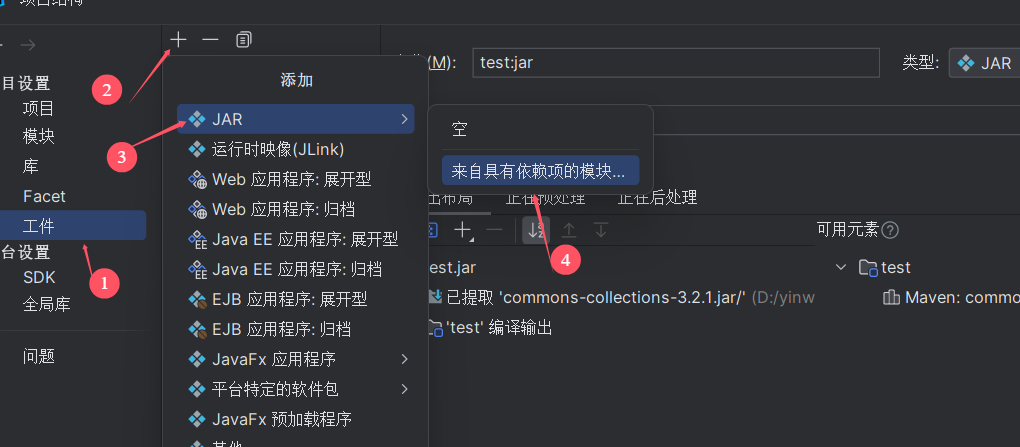Click the copy artifact icon
Screen dimensions: 1020x447
243,40
